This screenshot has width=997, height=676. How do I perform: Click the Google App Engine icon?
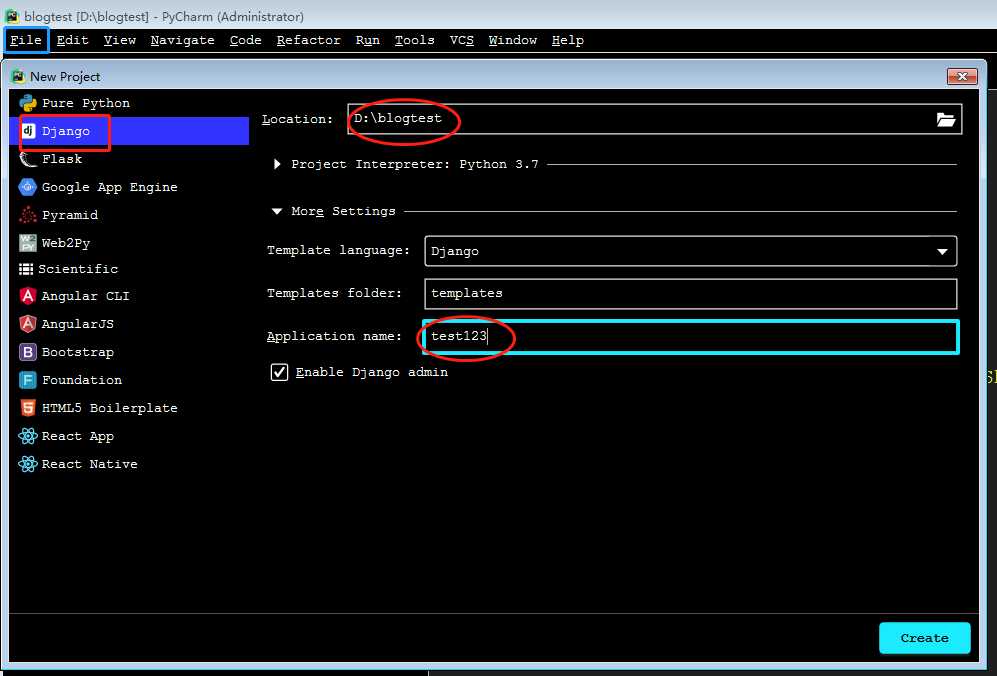tap(28, 187)
